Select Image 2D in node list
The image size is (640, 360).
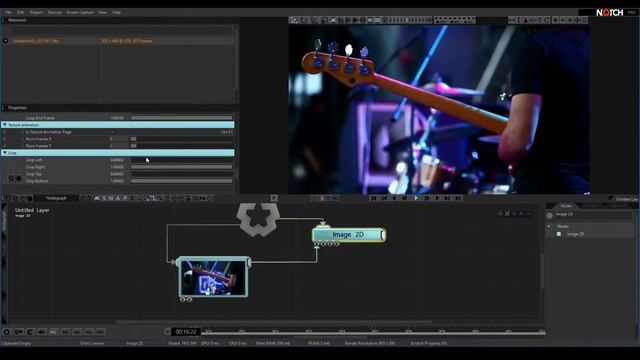[575, 234]
